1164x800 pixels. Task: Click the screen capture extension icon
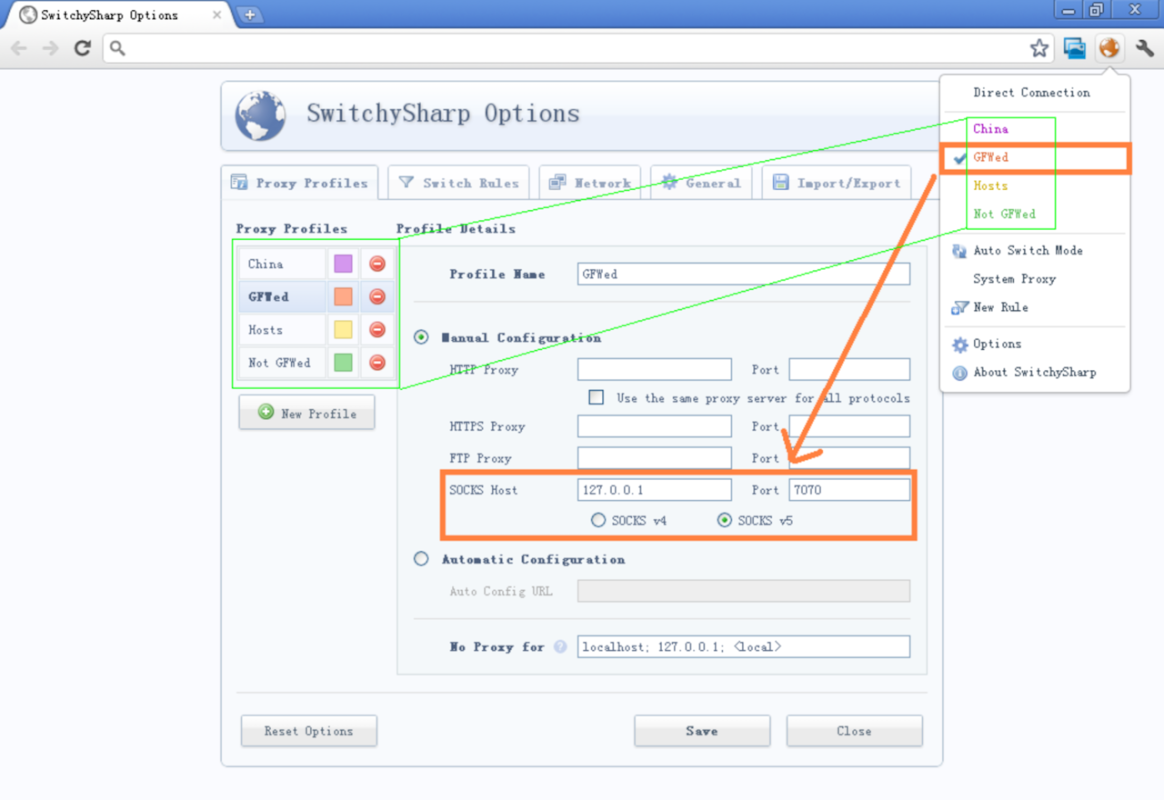1074,49
